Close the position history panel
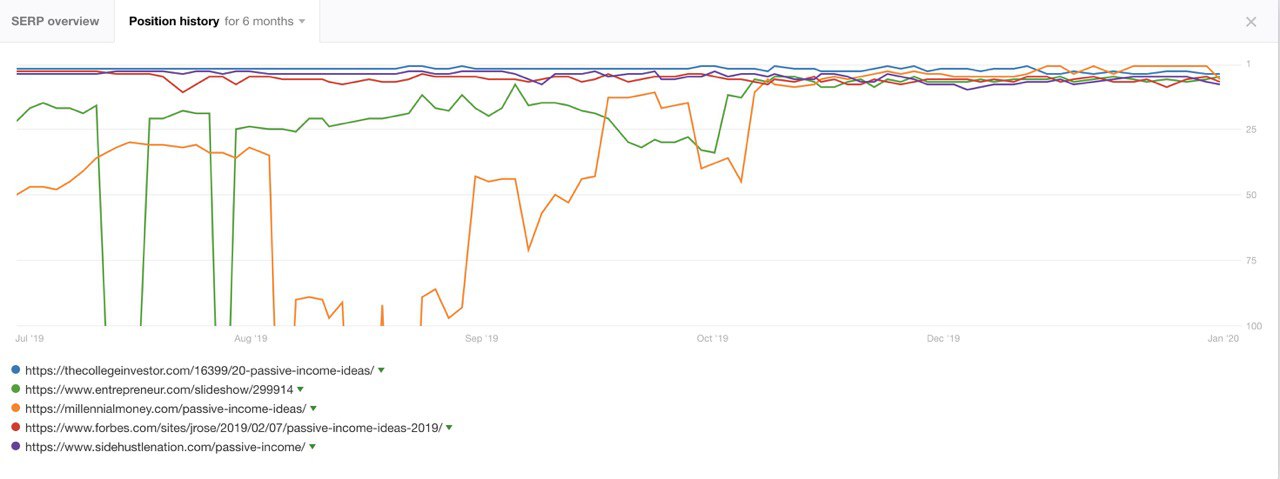This screenshot has height=479, width=1280. 1251,22
